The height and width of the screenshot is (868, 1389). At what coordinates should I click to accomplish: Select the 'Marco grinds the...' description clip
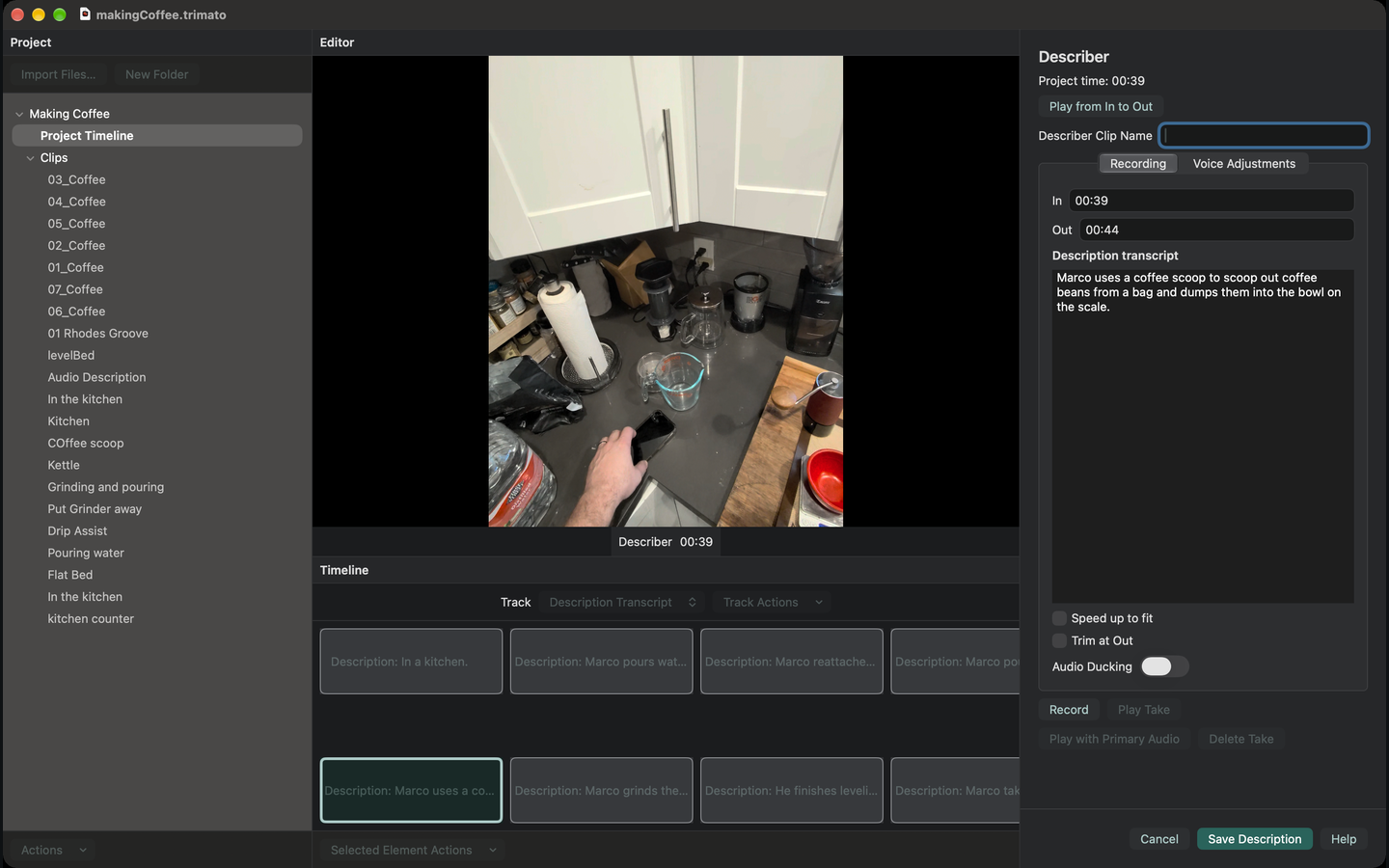(601, 791)
